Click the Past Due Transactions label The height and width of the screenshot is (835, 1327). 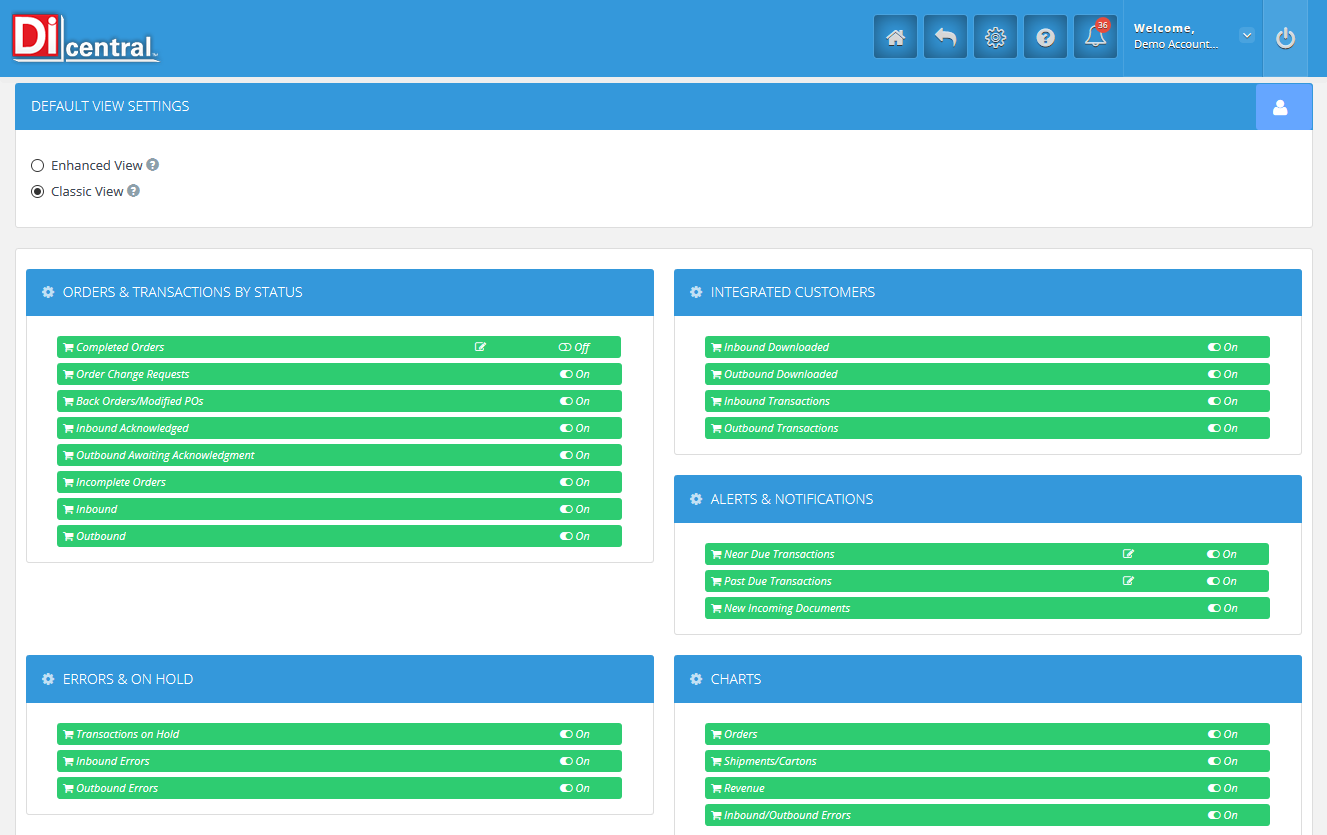[x=778, y=581]
